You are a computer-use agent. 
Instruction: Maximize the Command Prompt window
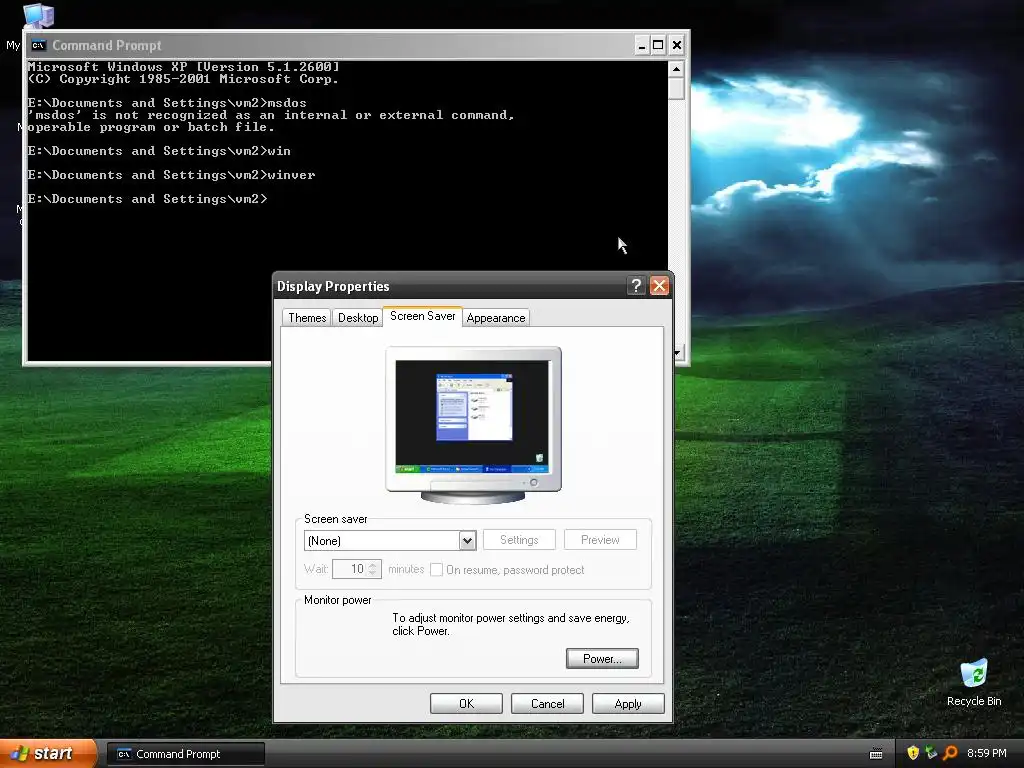pos(658,45)
